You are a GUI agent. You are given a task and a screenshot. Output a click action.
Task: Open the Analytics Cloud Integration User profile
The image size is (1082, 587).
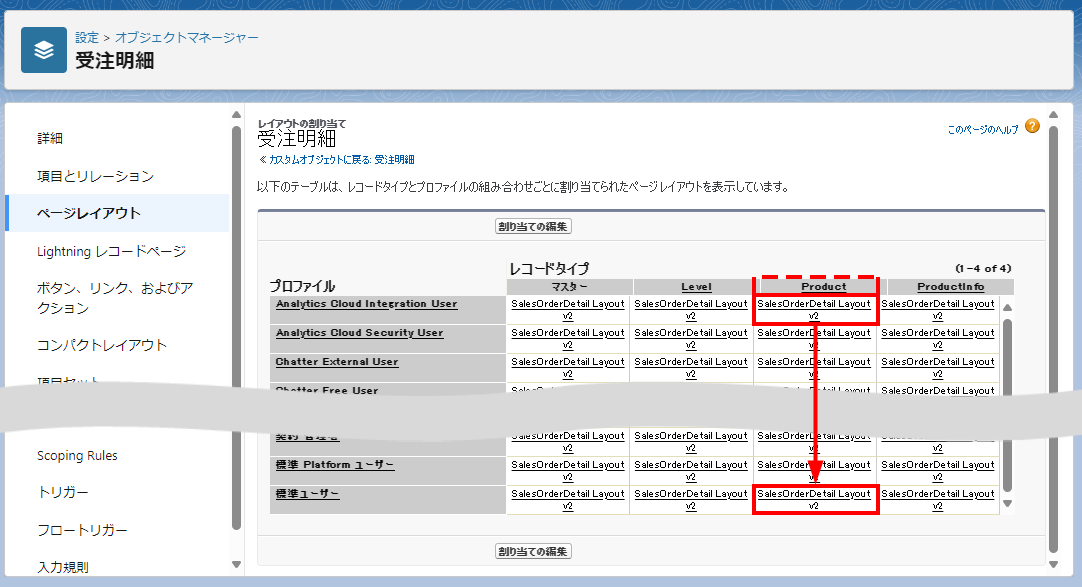(x=366, y=304)
